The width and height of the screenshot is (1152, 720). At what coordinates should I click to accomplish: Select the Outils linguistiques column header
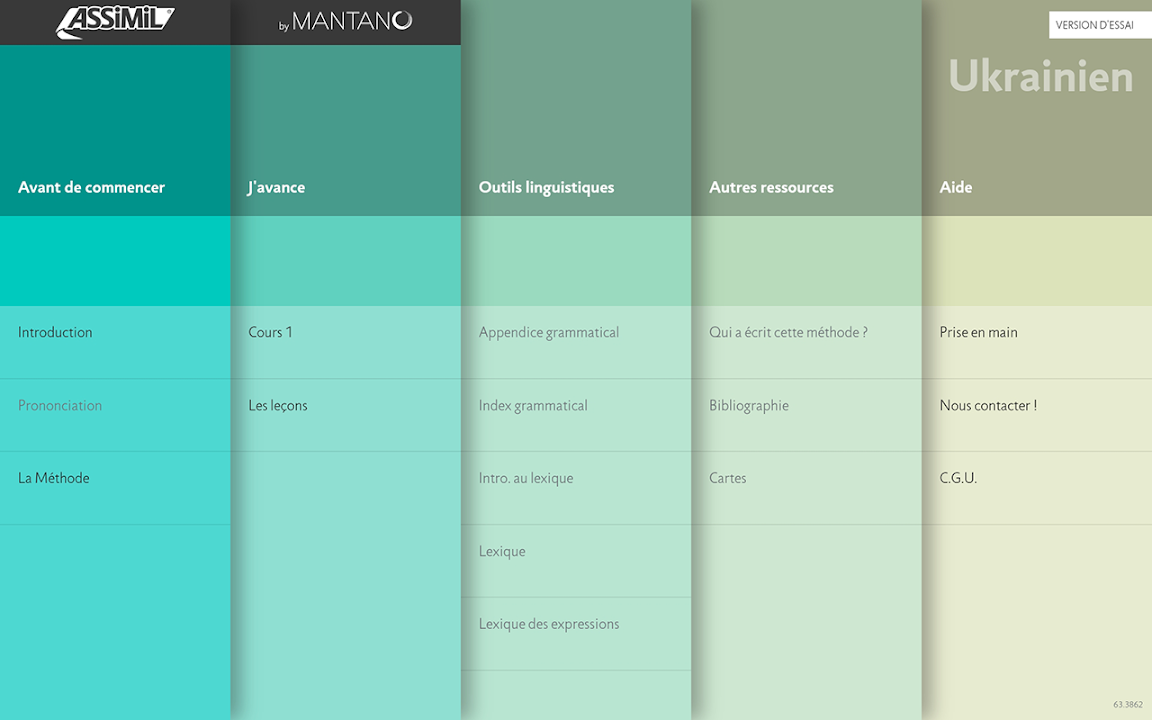coord(546,188)
